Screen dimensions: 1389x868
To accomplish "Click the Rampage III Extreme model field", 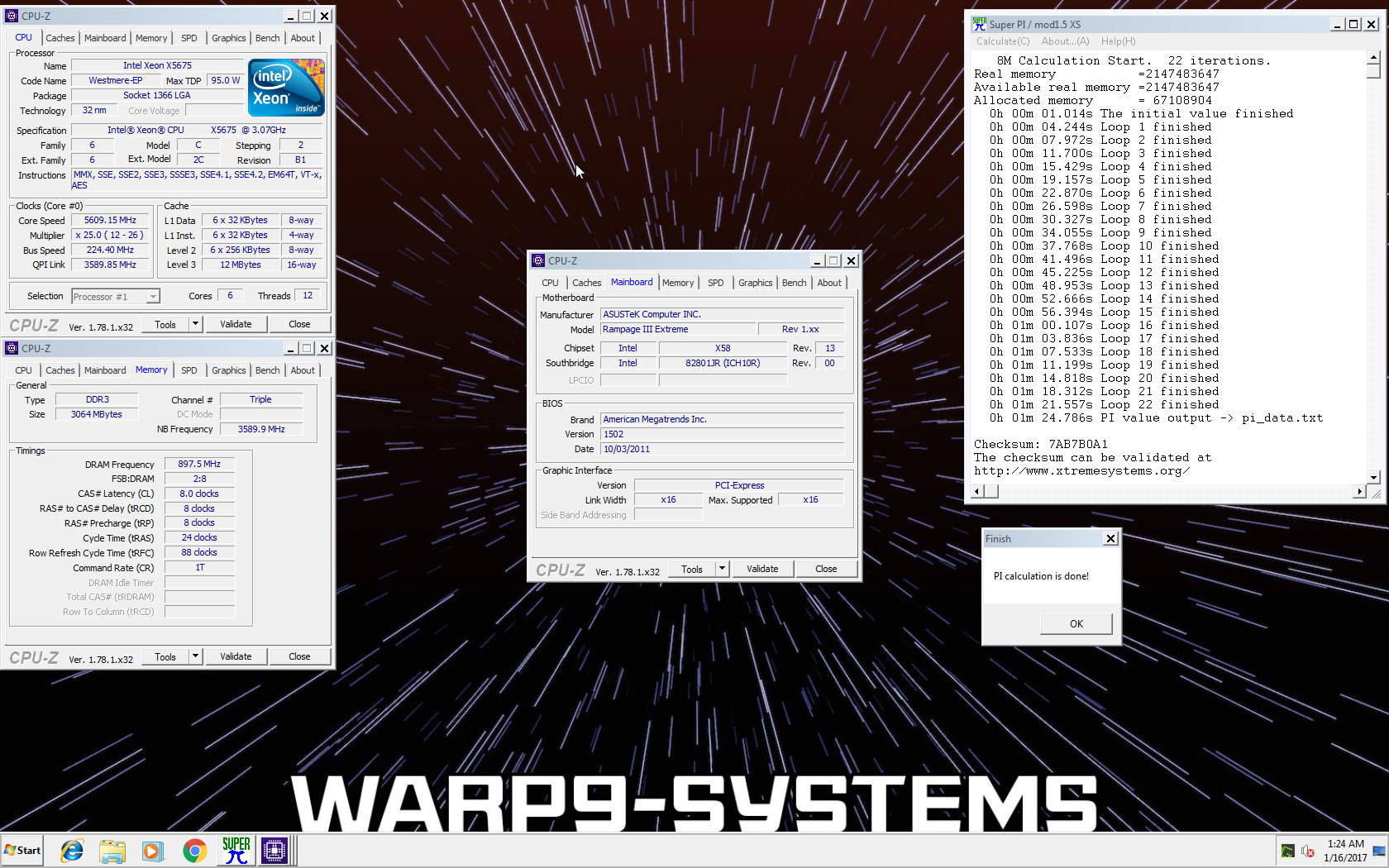I will click(x=678, y=329).
